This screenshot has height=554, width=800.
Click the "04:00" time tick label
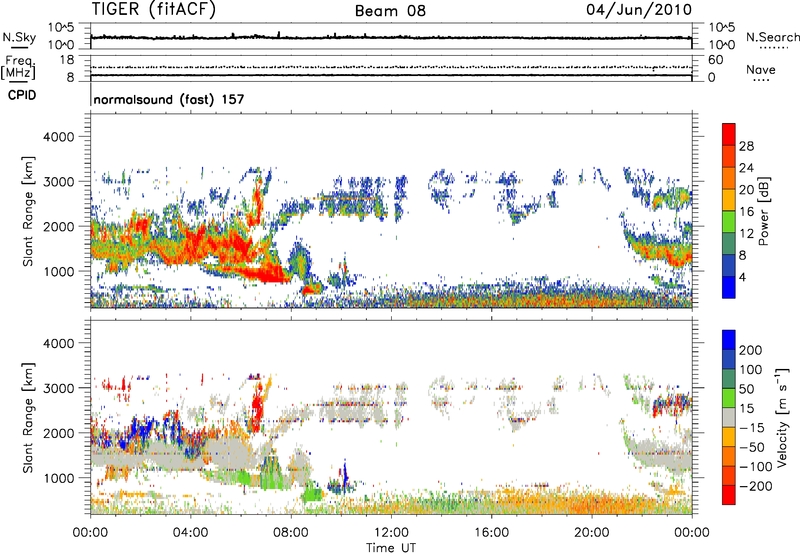[x=190, y=533]
